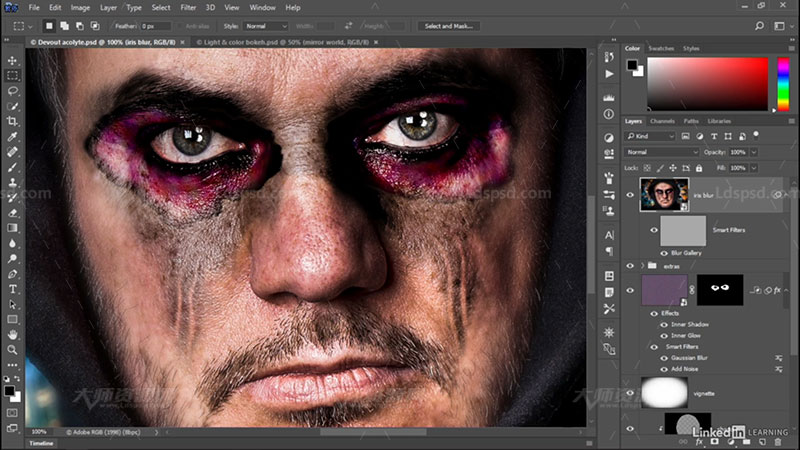The width and height of the screenshot is (800, 450).
Task: Select the Rectangular Marquee tool
Action: pos(12,76)
